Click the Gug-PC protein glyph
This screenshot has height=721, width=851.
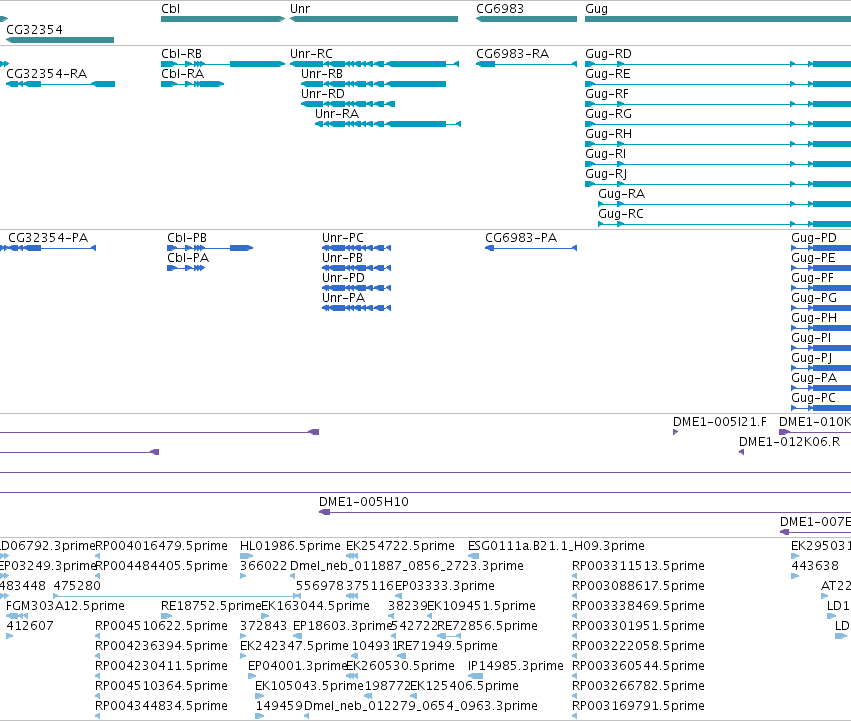(x=821, y=408)
